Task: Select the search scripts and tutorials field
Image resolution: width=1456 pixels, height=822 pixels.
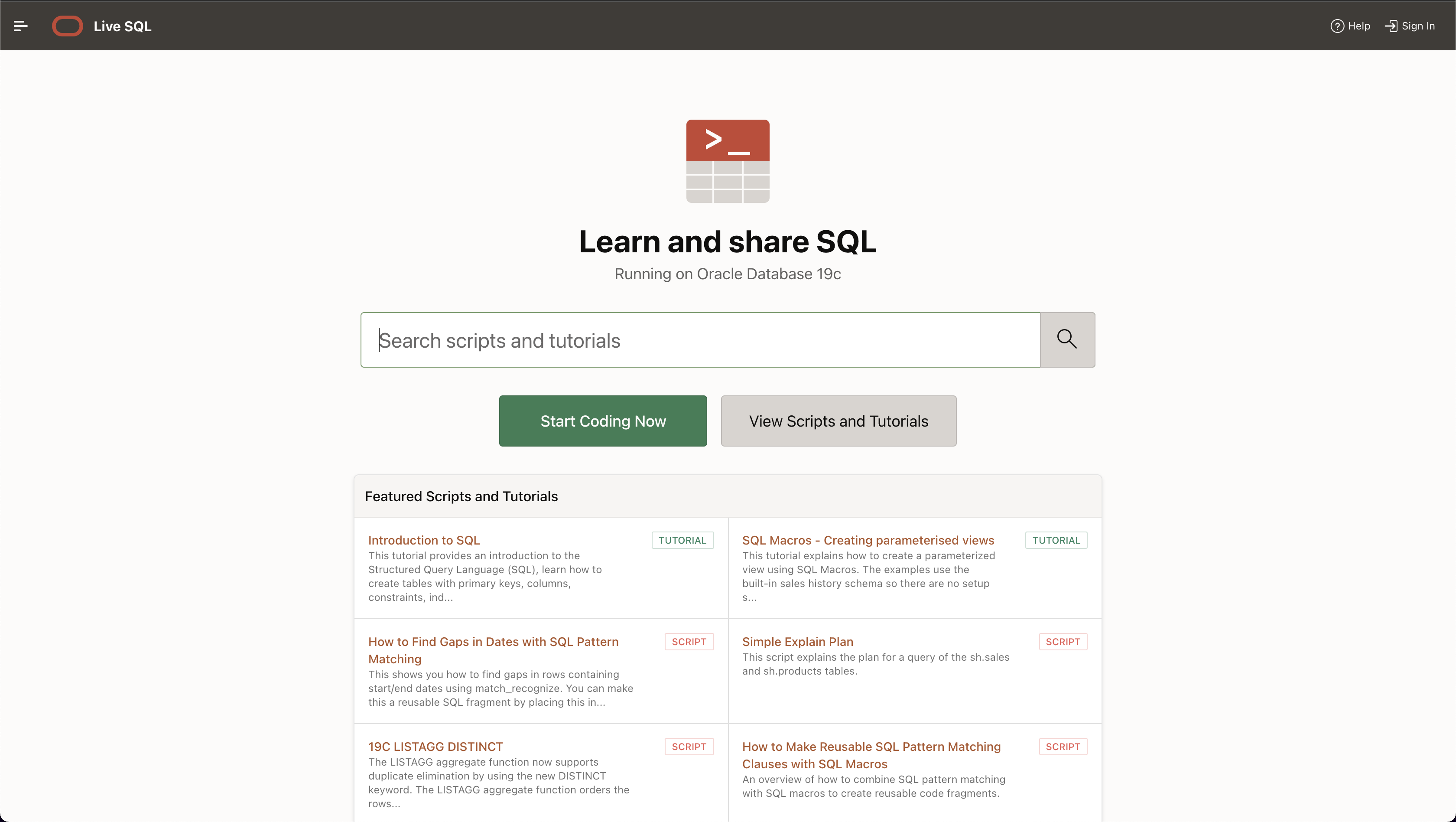Action: click(x=700, y=339)
